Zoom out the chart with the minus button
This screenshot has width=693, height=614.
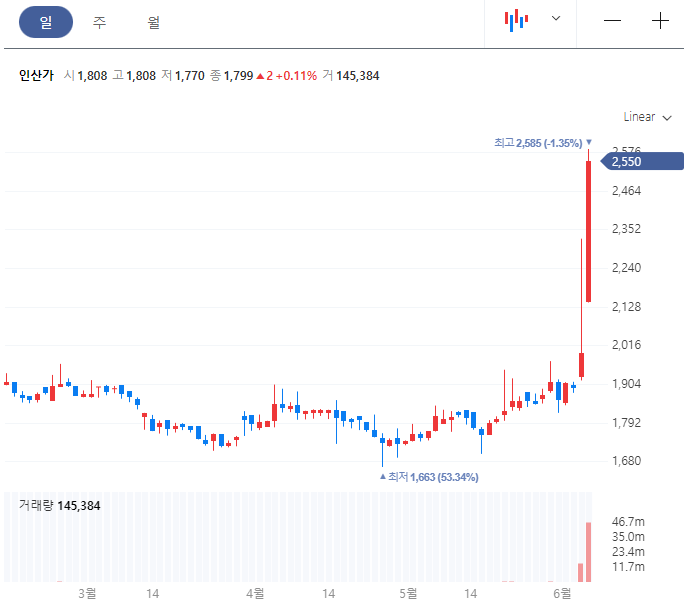point(613,21)
